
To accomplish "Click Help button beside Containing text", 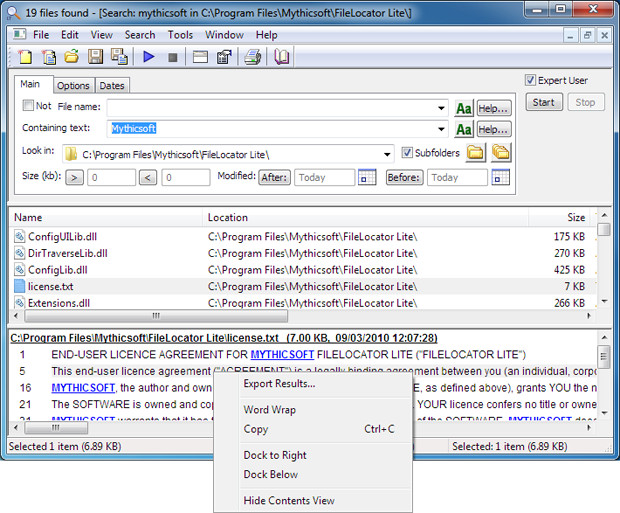I will [x=494, y=129].
